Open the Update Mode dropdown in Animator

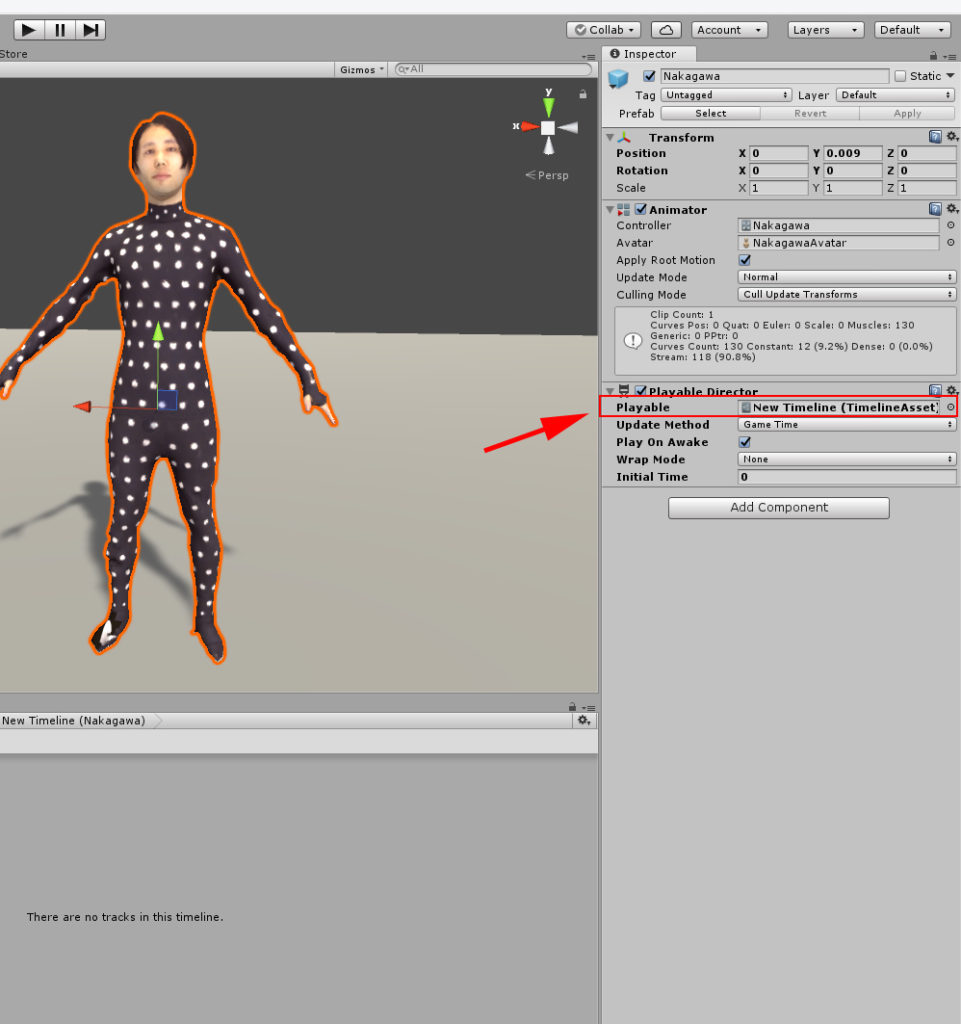click(846, 277)
